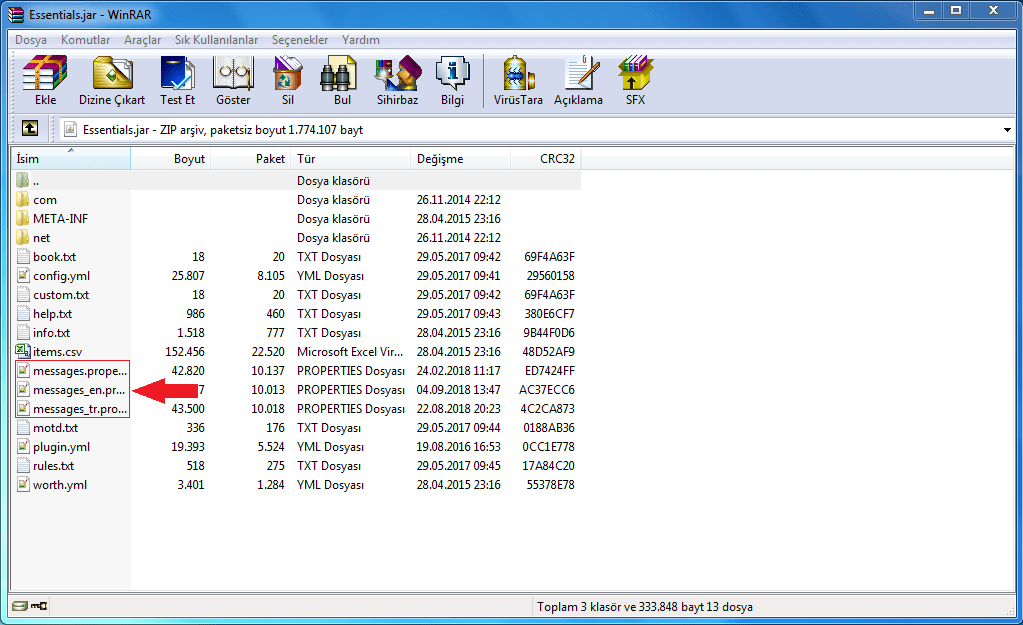
Task: Select motd.txt file
Action: pos(55,427)
